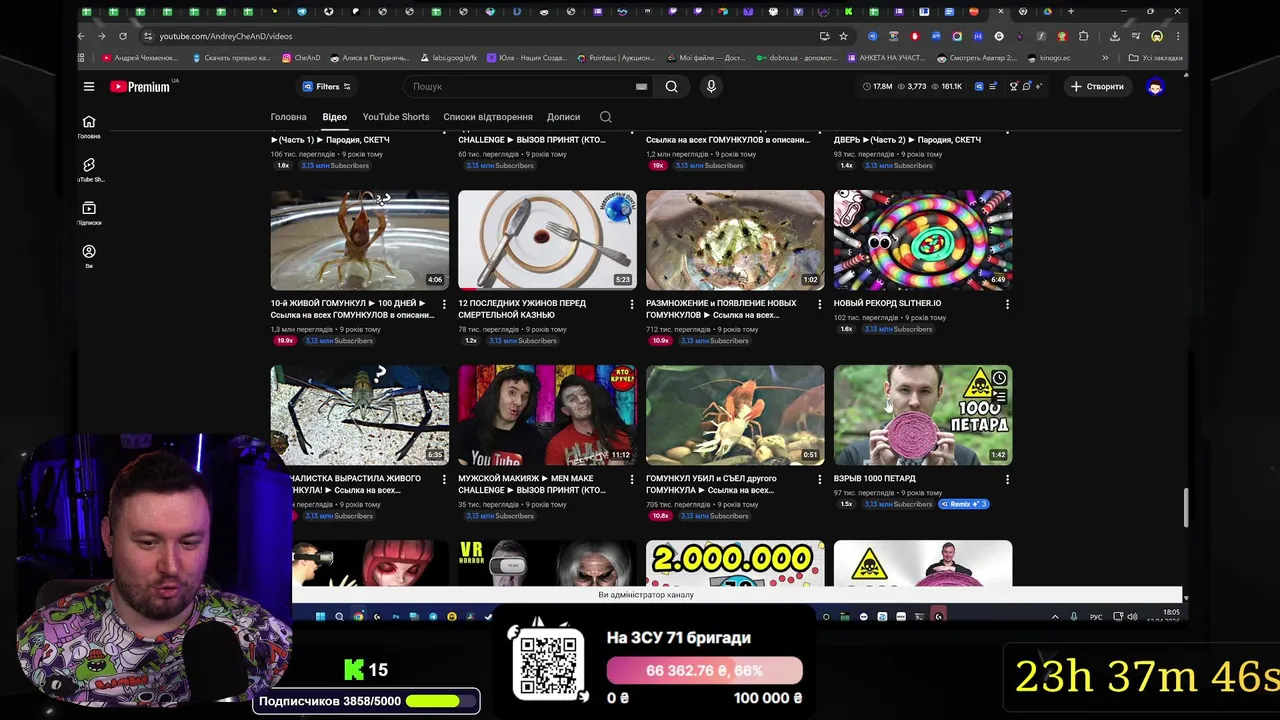Image resolution: width=1280 pixels, height=720 pixels.
Task: Open Підписки subscriptions in the sidebar
Action: click(89, 213)
